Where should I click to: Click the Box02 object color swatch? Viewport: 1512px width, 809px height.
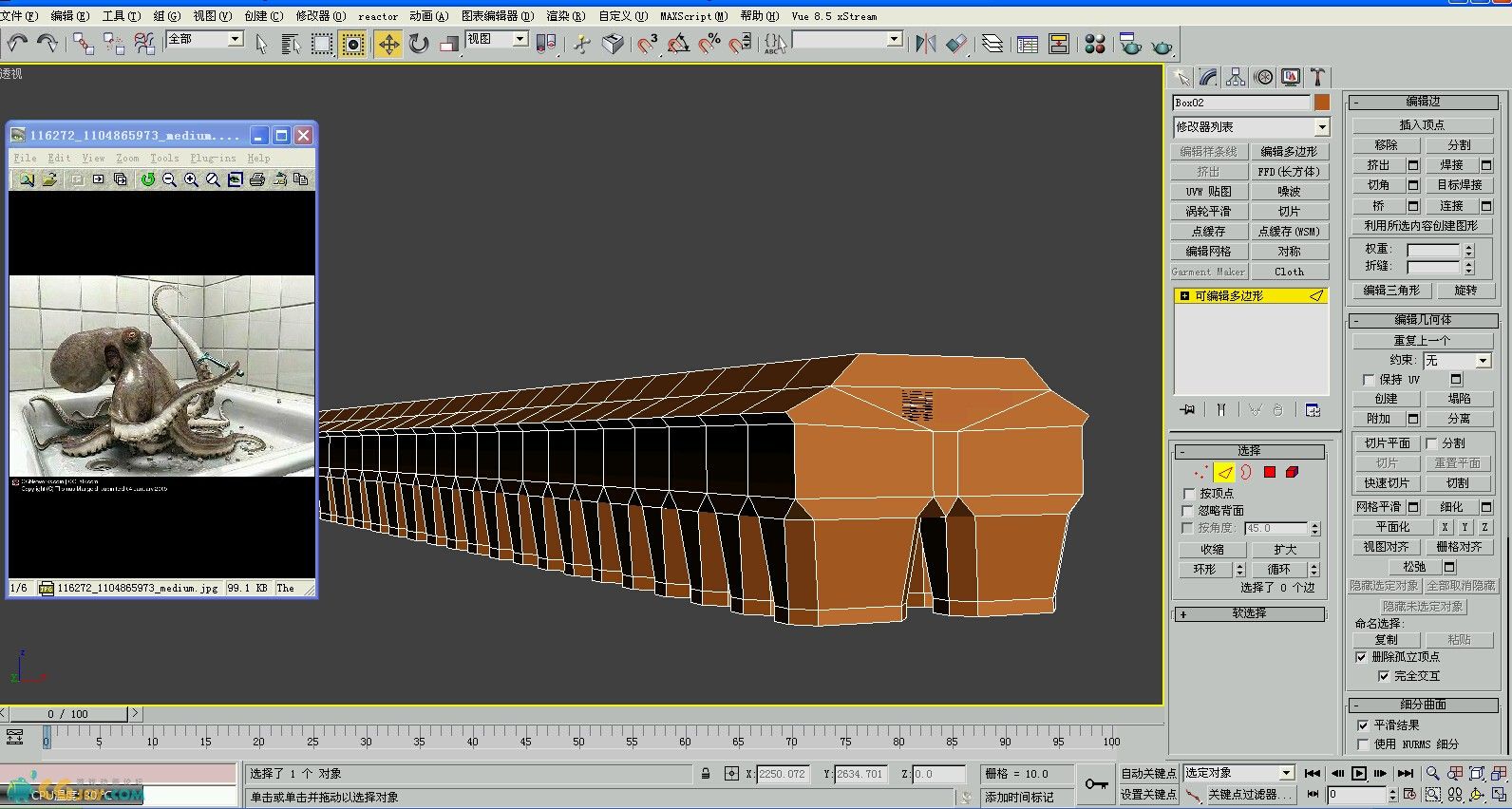coord(1321,103)
